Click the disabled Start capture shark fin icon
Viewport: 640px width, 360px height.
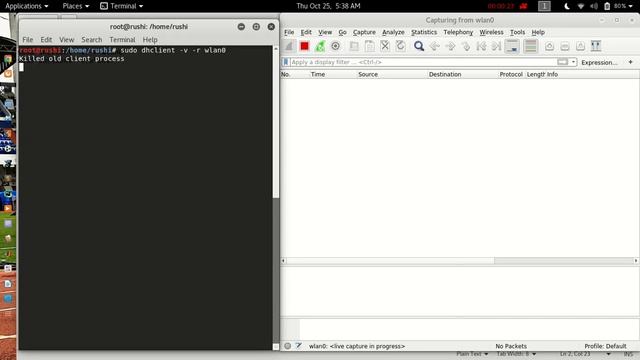[x=289, y=46]
